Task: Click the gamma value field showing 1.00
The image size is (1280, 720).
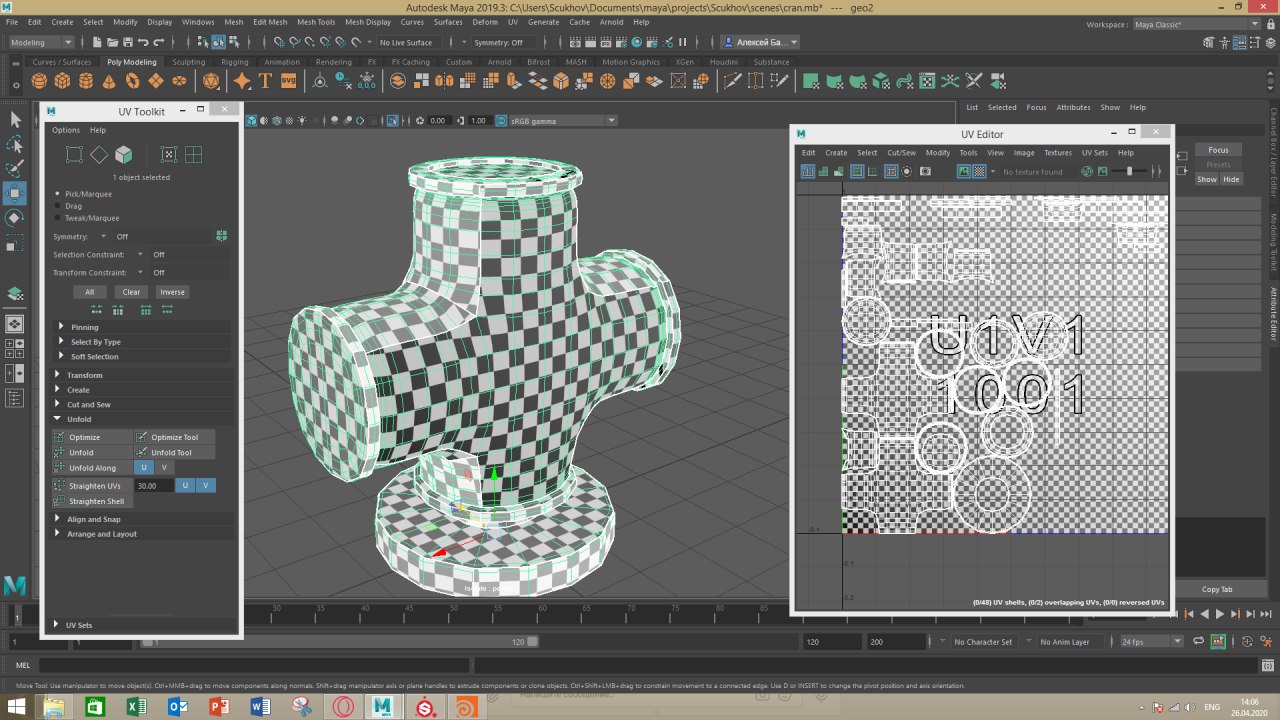Action: tap(478, 121)
